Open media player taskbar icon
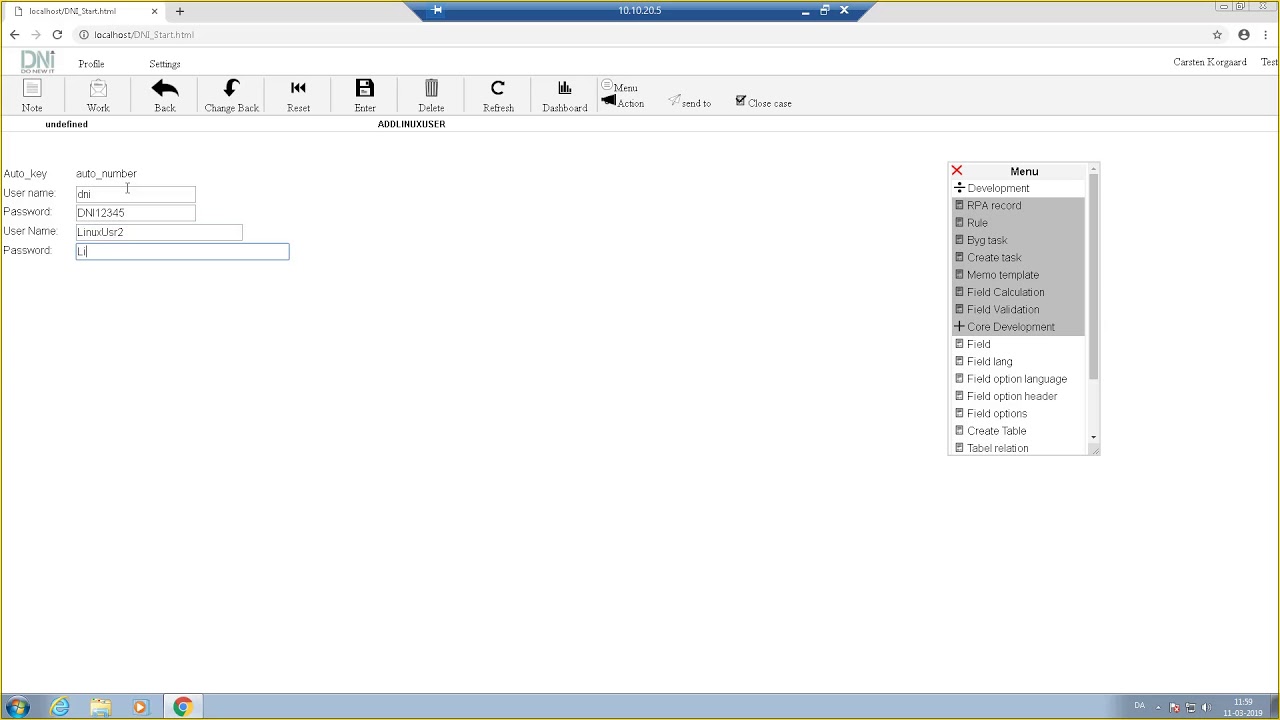Image resolution: width=1280 pixels, height=720 pixels. pos(140,707)
